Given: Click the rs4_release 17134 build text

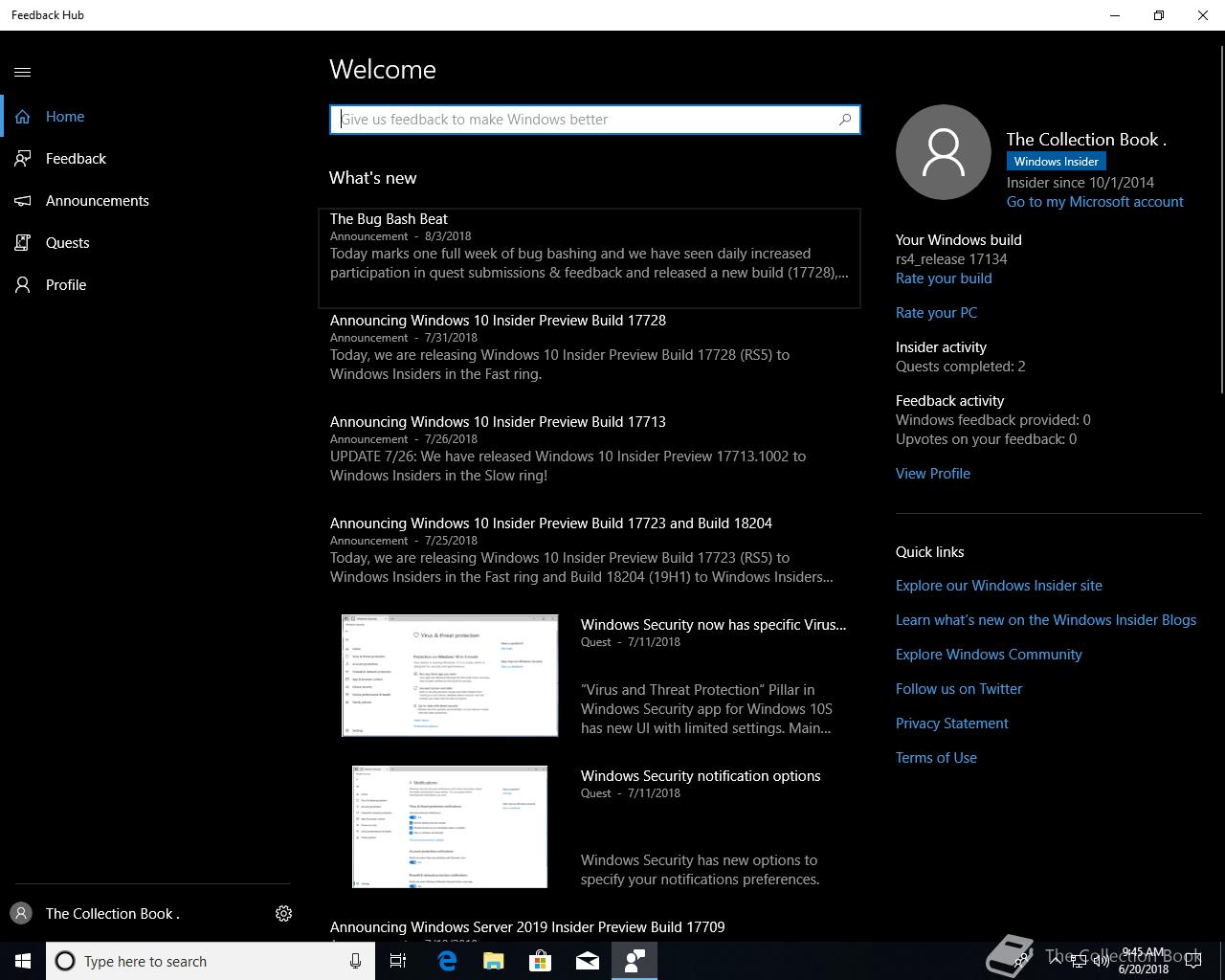Looking at the screenshot, I should 951,259.
